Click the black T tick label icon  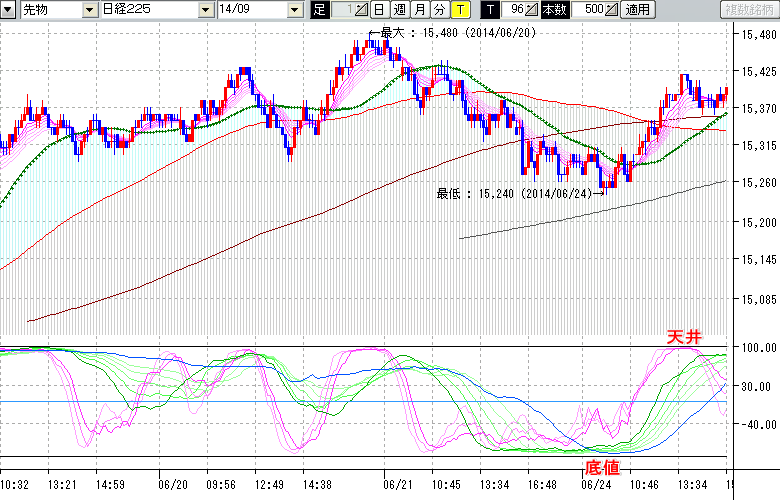coord(489,10)
